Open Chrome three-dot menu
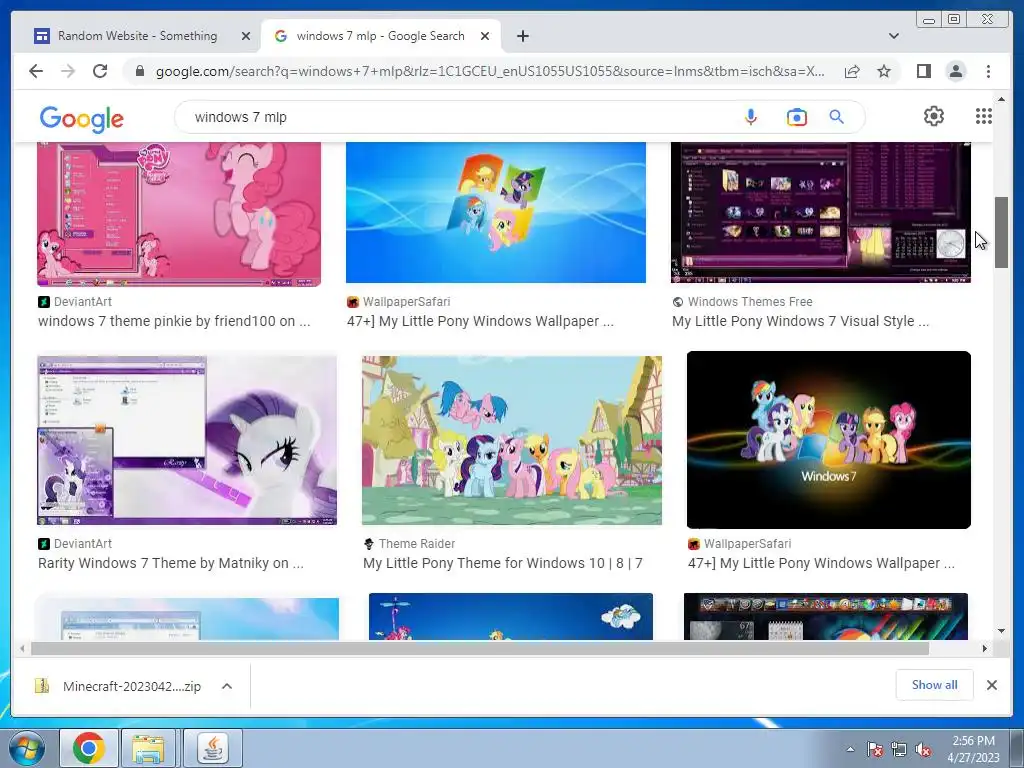 (x=988, y=71)
